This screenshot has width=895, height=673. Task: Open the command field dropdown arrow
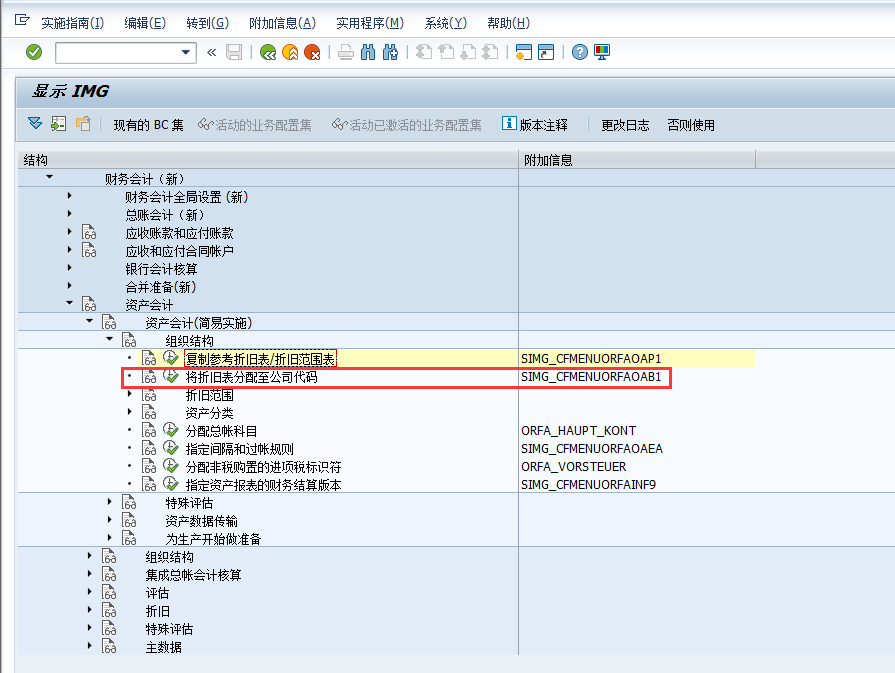click(x=186, y=52)
